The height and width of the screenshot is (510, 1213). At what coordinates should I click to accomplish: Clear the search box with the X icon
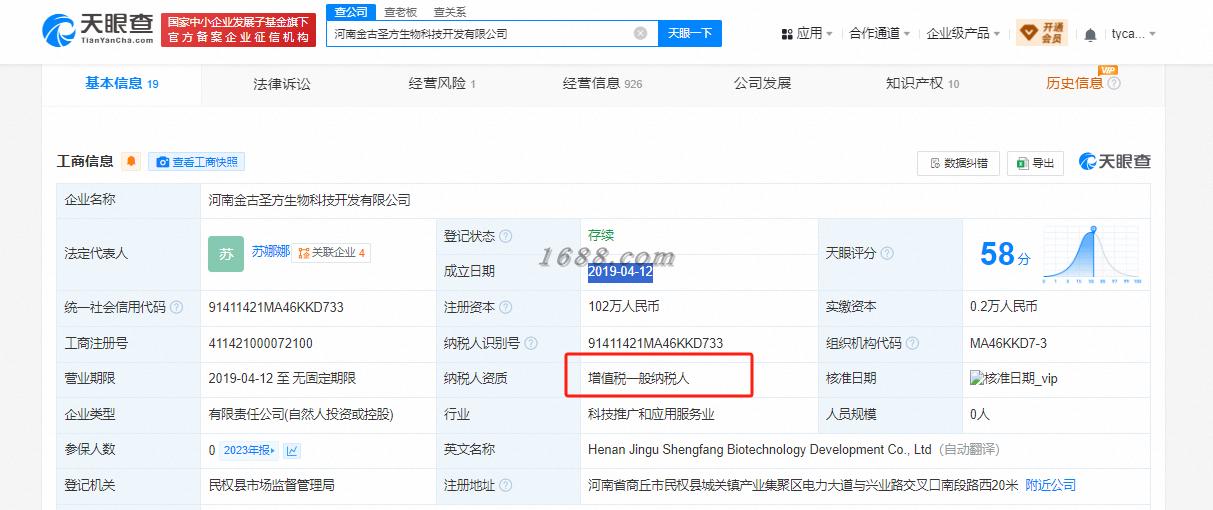640,33
